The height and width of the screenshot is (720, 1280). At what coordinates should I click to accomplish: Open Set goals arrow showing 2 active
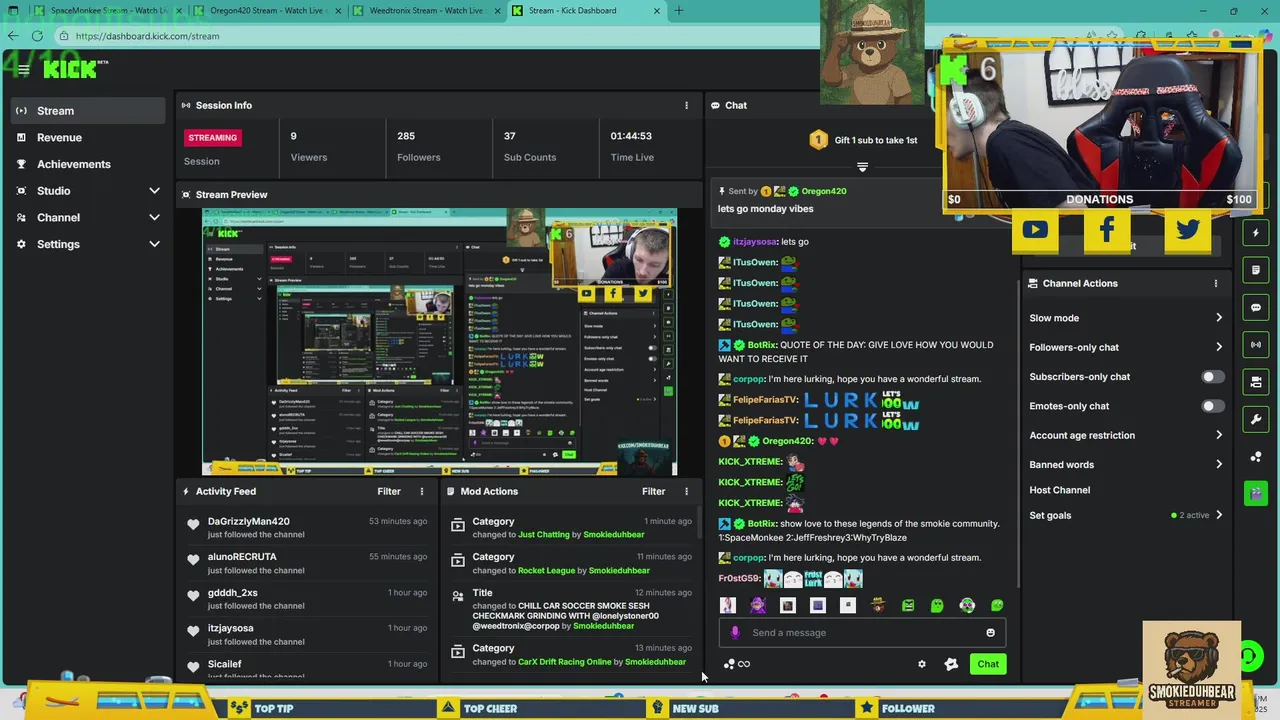(x=1218, y=515)
